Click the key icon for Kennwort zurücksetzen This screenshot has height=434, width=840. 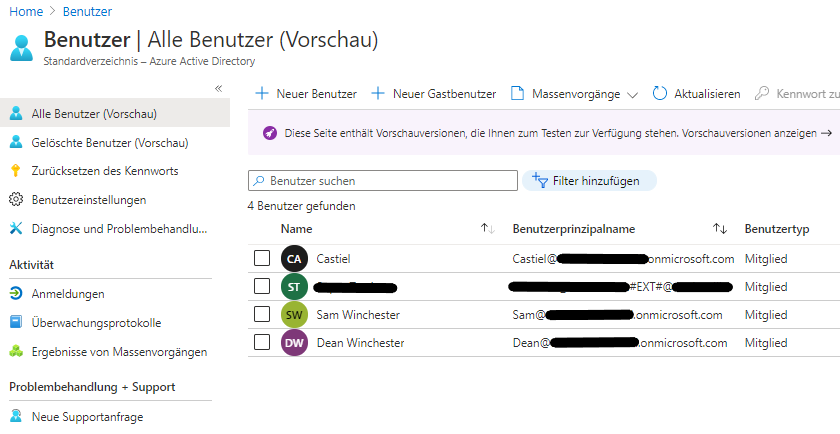pyautogui.click(x=762, y=93)
